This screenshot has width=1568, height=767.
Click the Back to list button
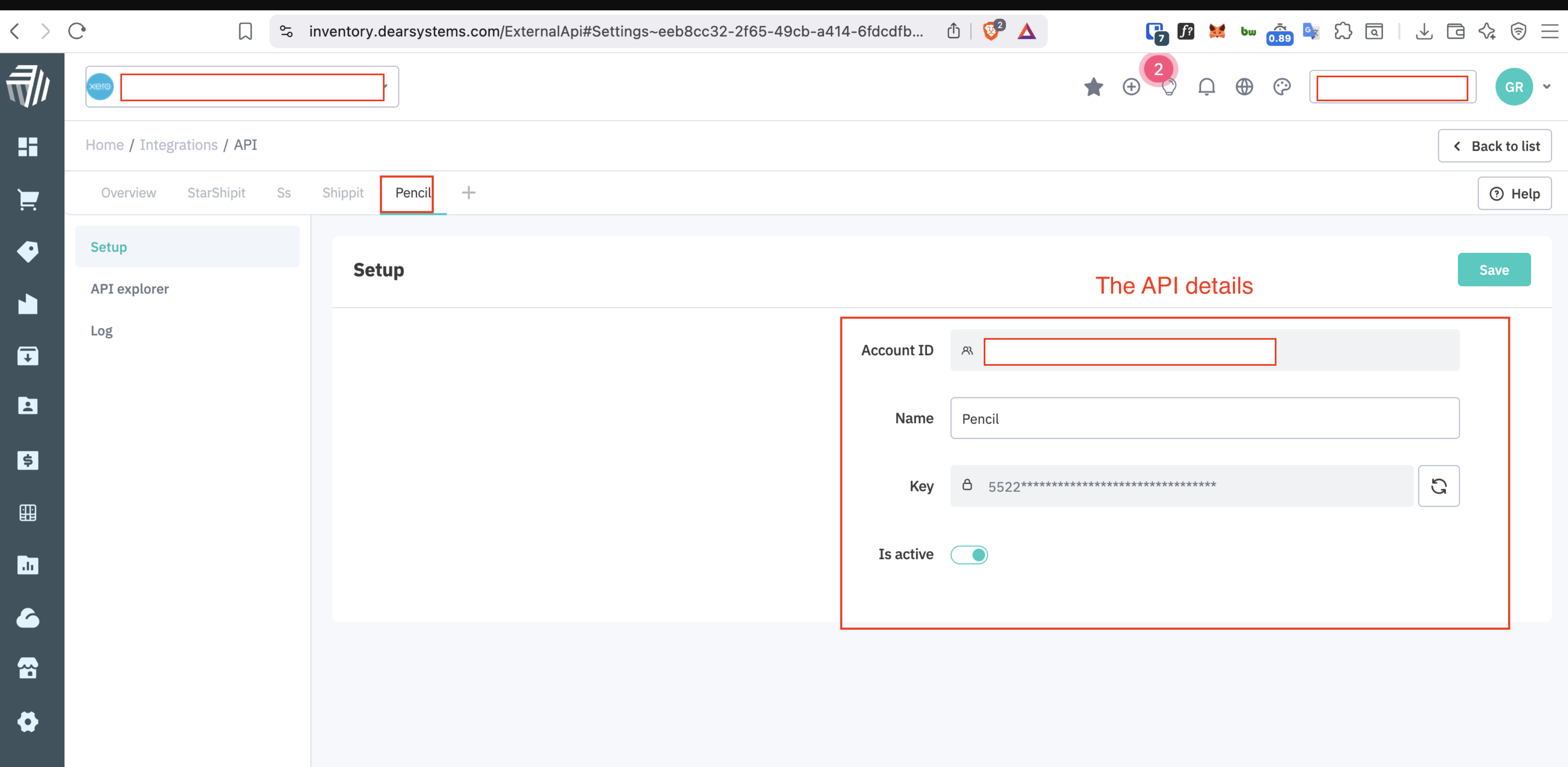click(x=1495, y=146)
